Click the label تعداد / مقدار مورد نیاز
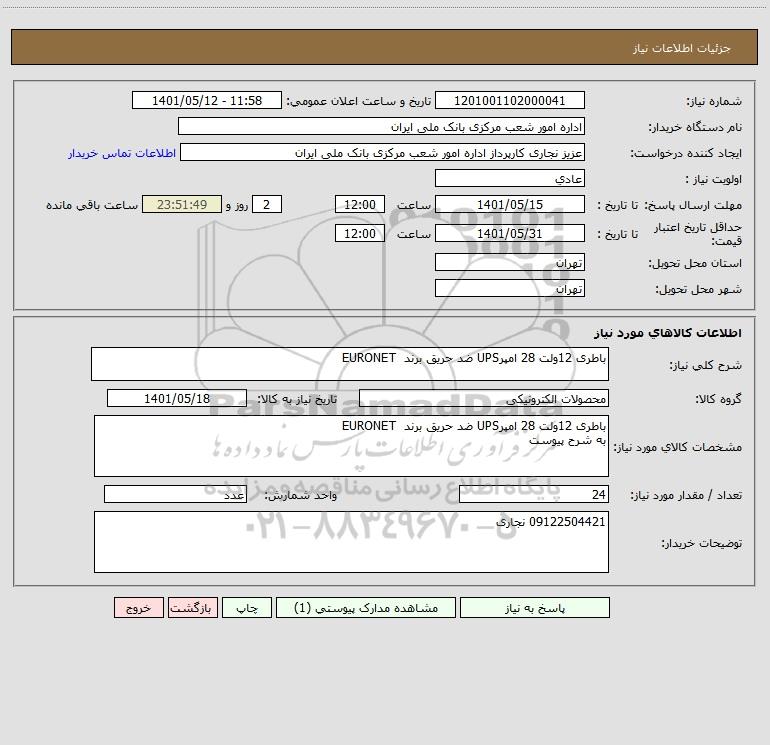 tap(686, 496)
